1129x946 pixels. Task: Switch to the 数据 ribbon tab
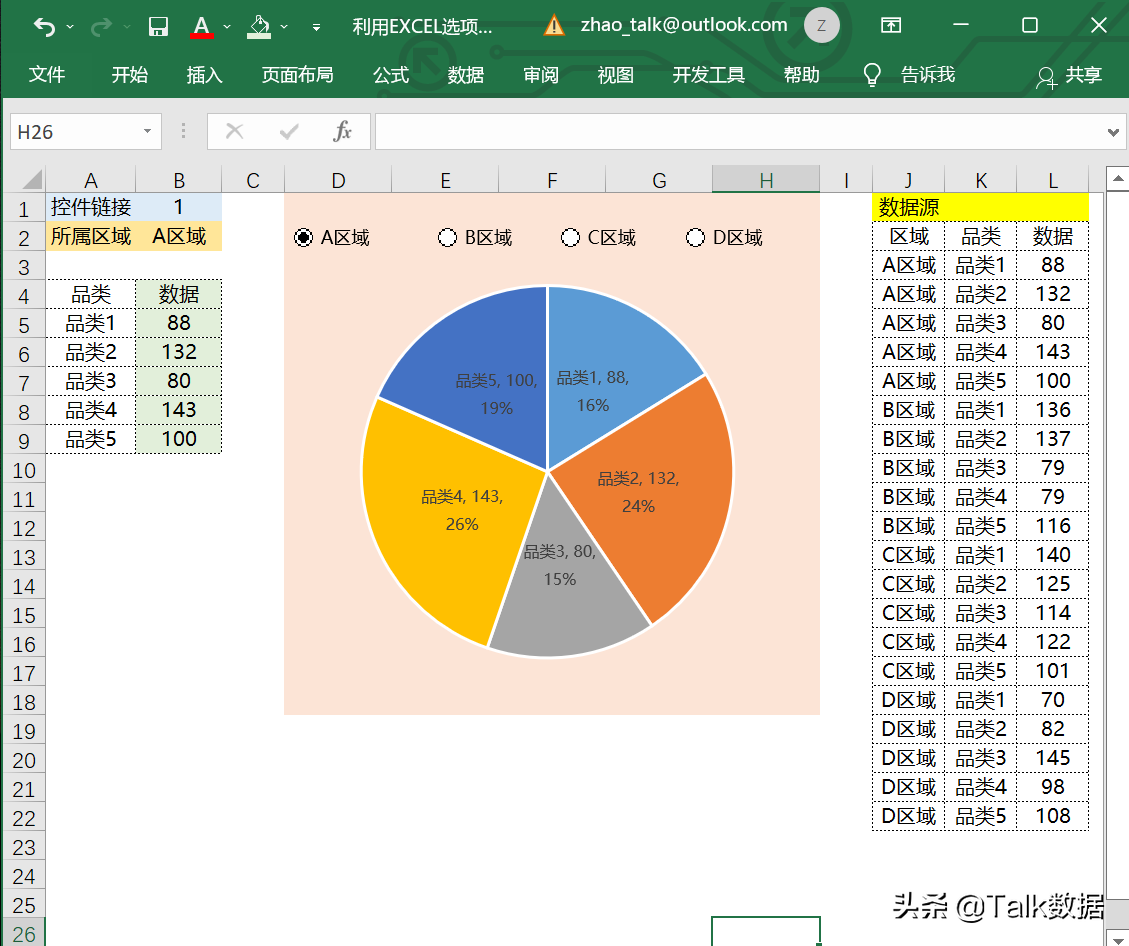tap(466, 74)
